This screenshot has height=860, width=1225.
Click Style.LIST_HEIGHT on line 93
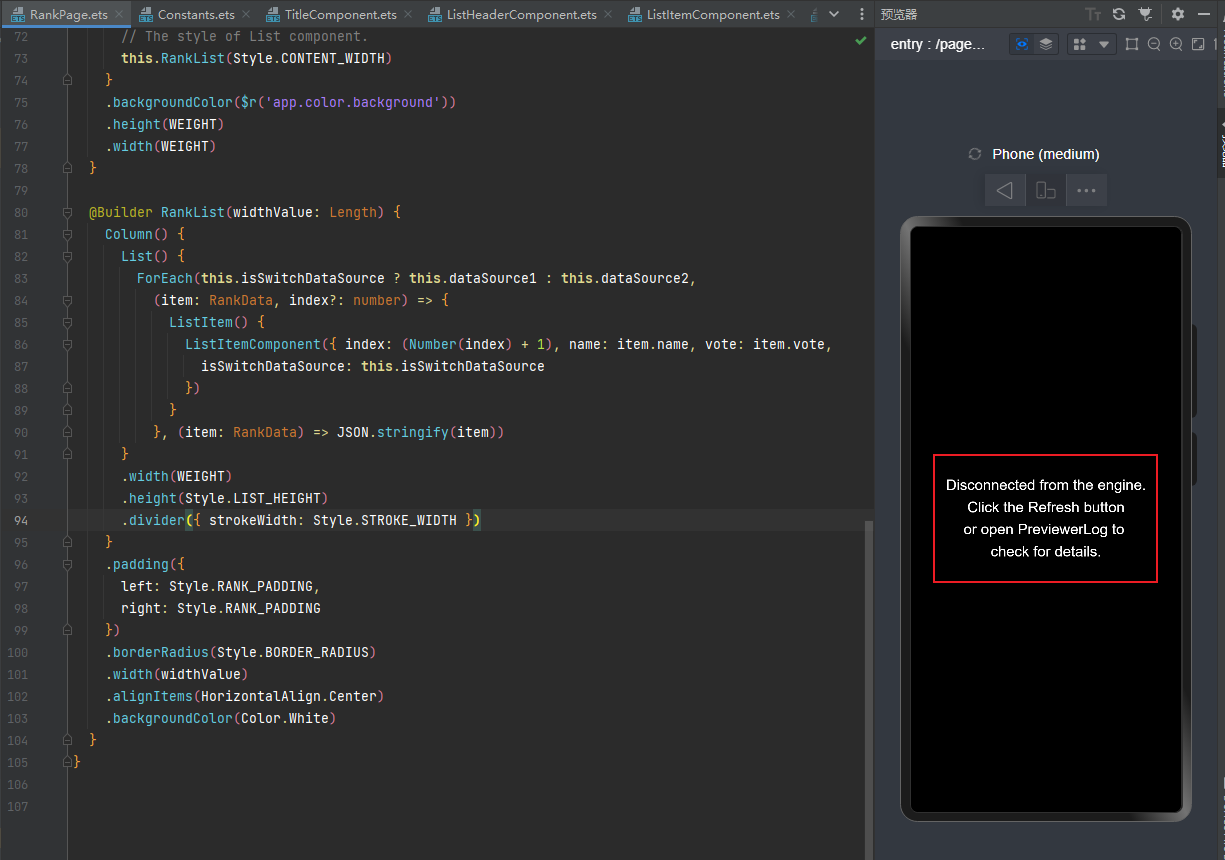(253, 499)
